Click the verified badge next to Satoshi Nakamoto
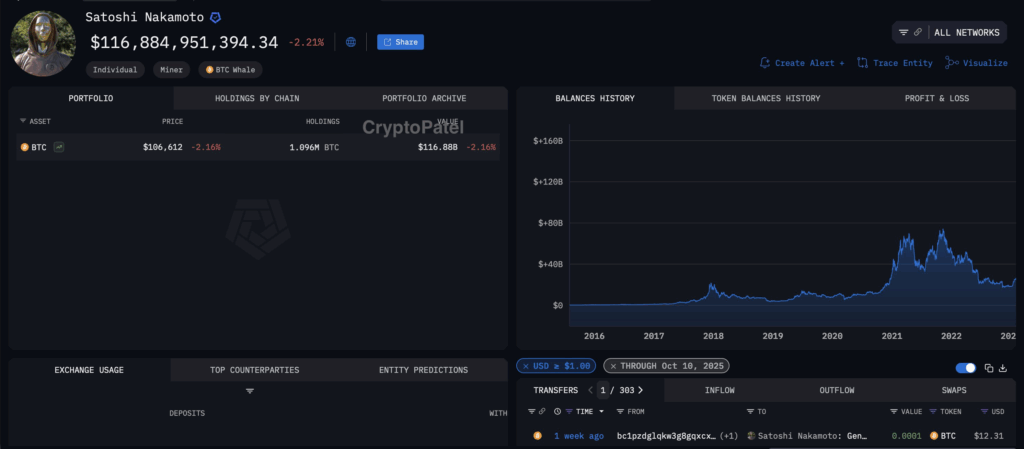This screenshot has height=449, width=1024. coord(215,18)
